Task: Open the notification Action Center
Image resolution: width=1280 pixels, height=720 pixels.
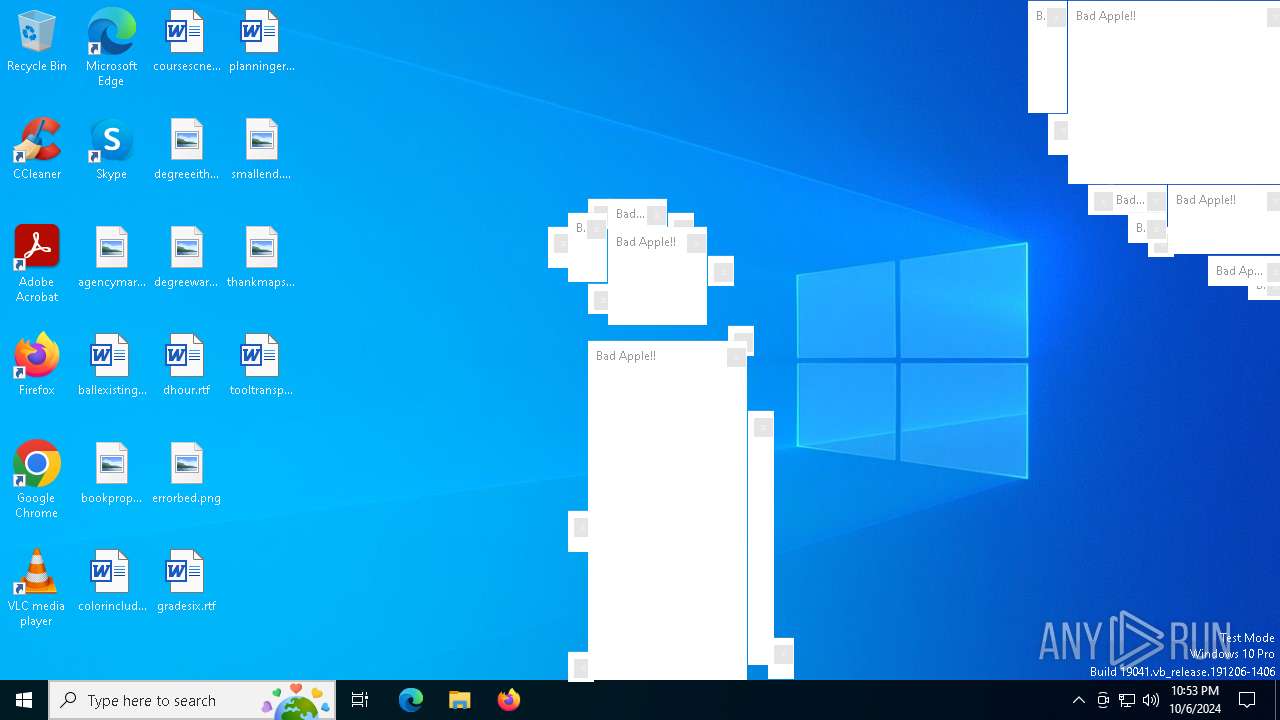Action: pyautogui.click(x=1248, y=700)
